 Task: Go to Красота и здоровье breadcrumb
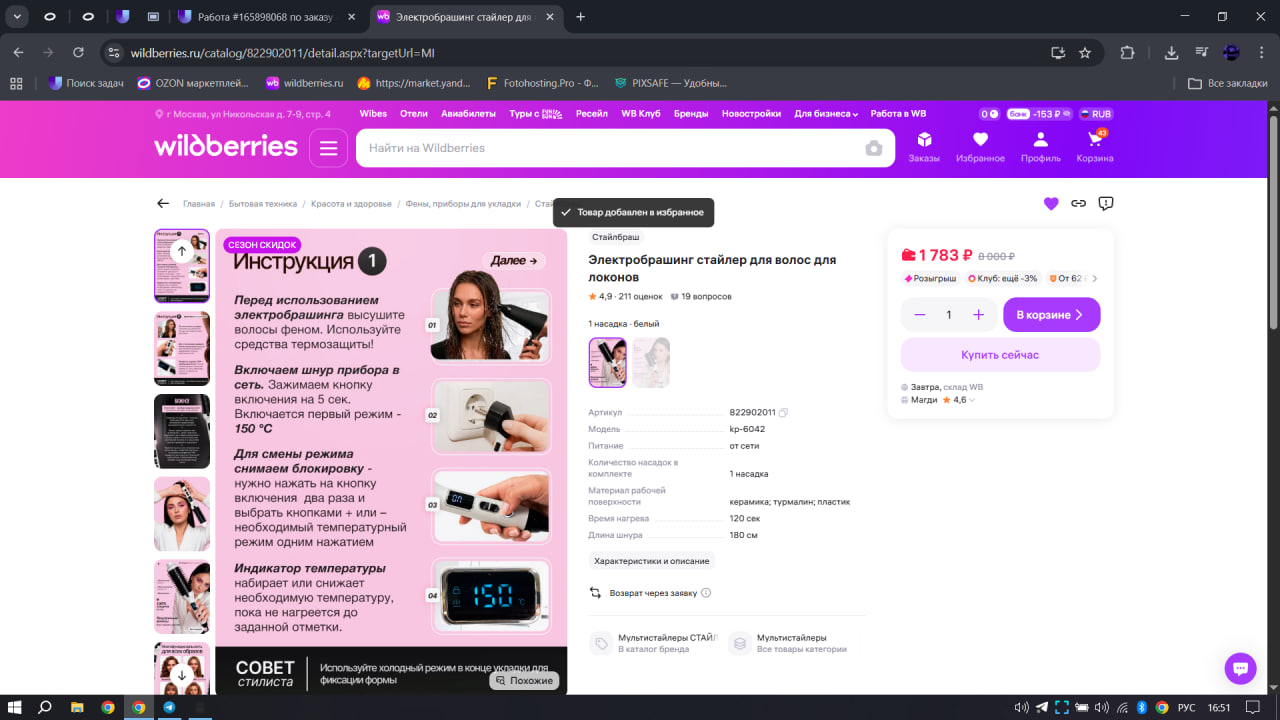(351, 204)
